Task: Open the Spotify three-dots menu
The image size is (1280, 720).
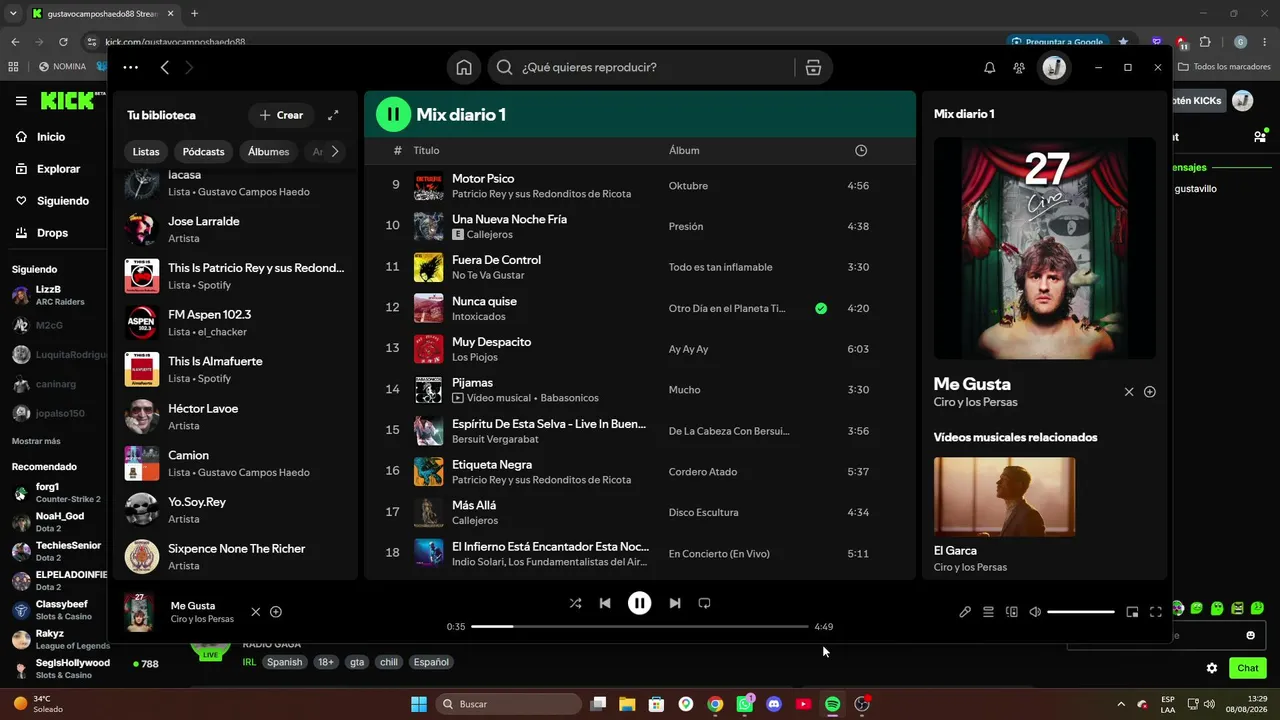Action: pyautogui.click(x=131, y=67)
